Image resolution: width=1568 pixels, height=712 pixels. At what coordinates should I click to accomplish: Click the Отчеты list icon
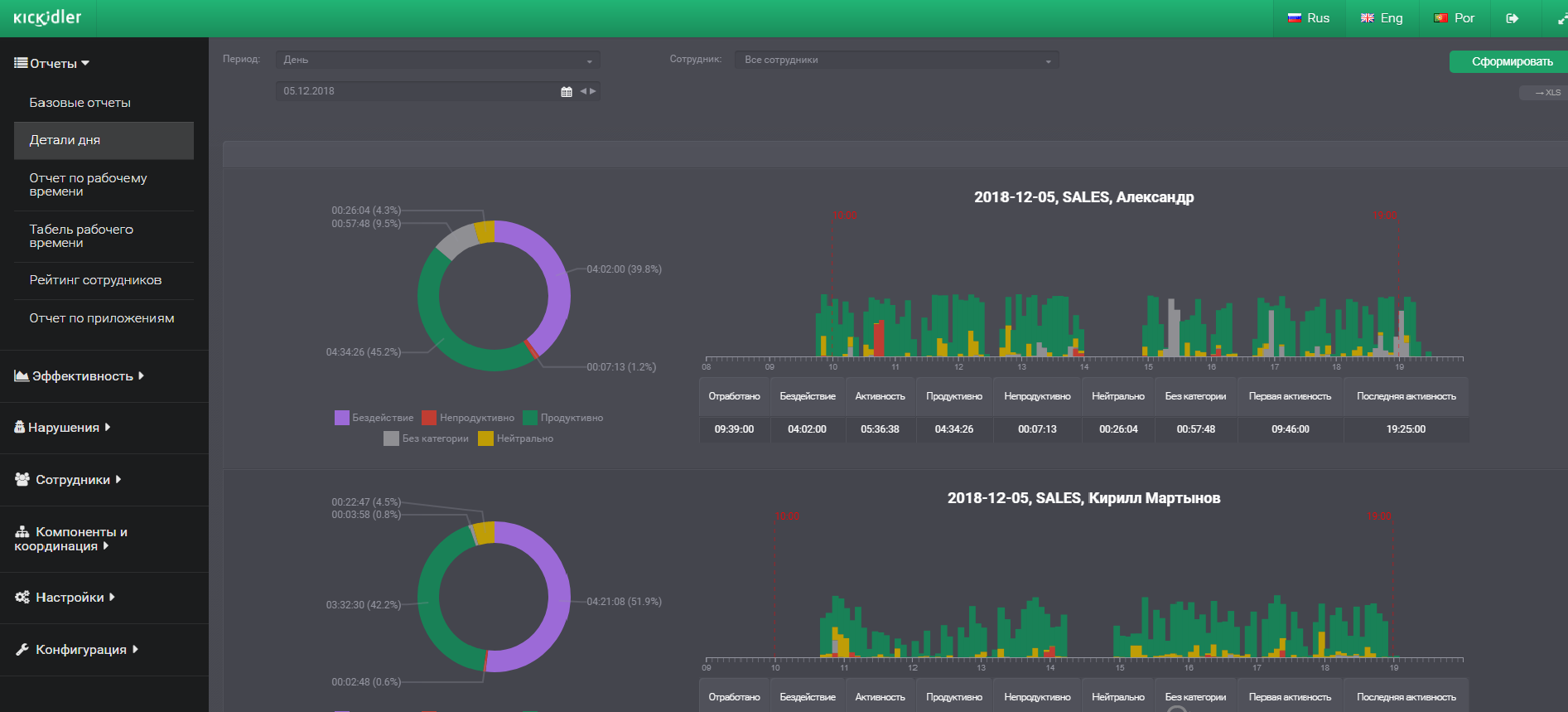pos(21,63)
